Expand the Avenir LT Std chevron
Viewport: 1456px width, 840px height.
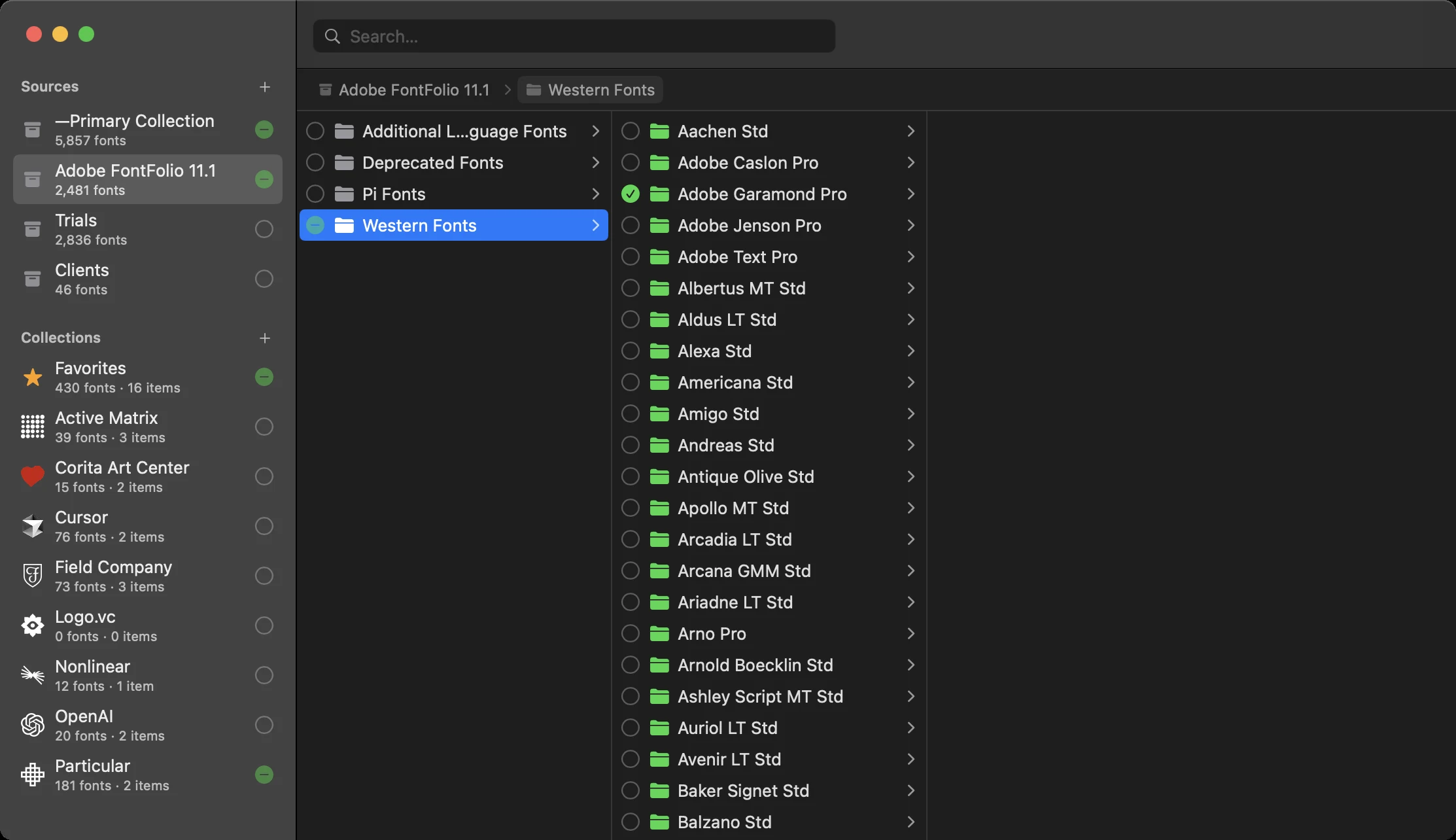tap(910, 760)
